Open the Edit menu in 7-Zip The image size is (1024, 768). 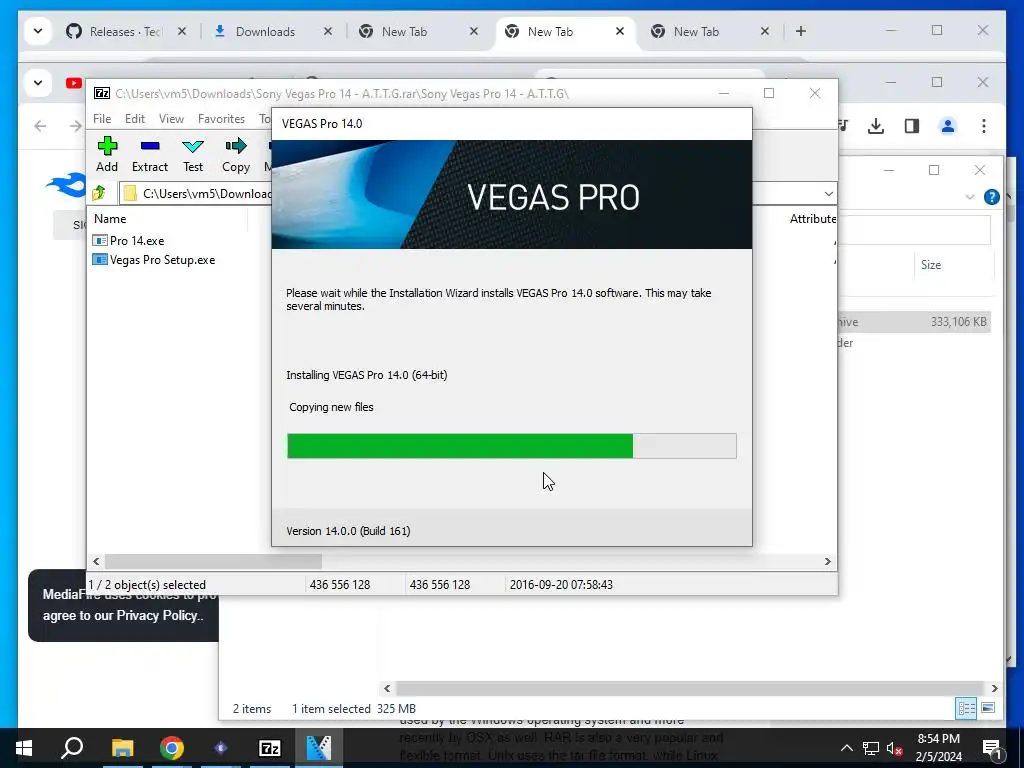click(135, 119)
